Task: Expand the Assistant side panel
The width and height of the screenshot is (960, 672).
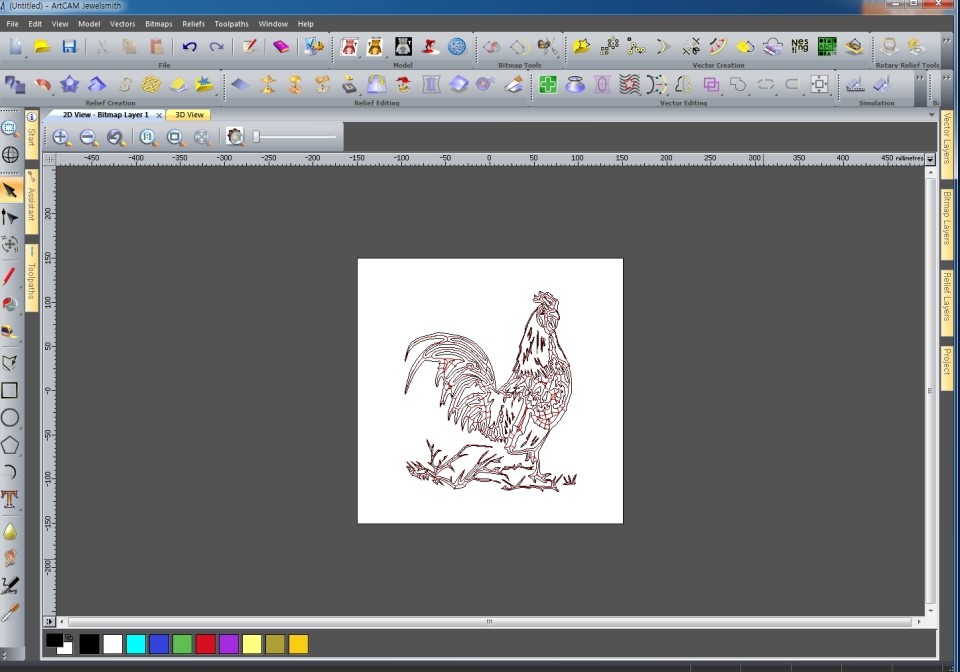Action: click(31, 201)
